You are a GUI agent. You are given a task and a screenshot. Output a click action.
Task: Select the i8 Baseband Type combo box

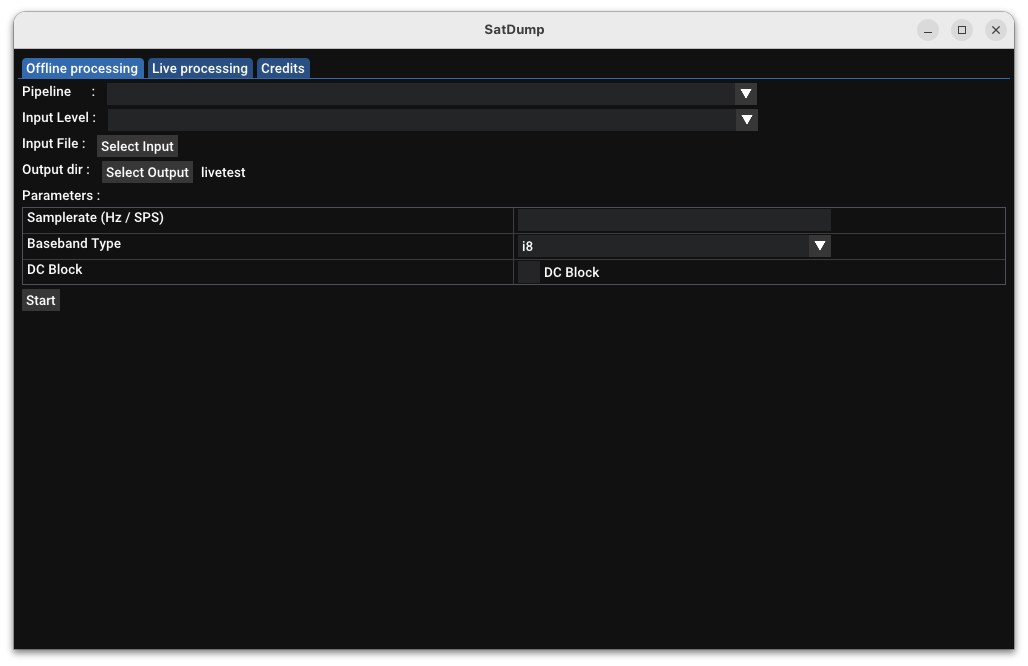[662, 246]
